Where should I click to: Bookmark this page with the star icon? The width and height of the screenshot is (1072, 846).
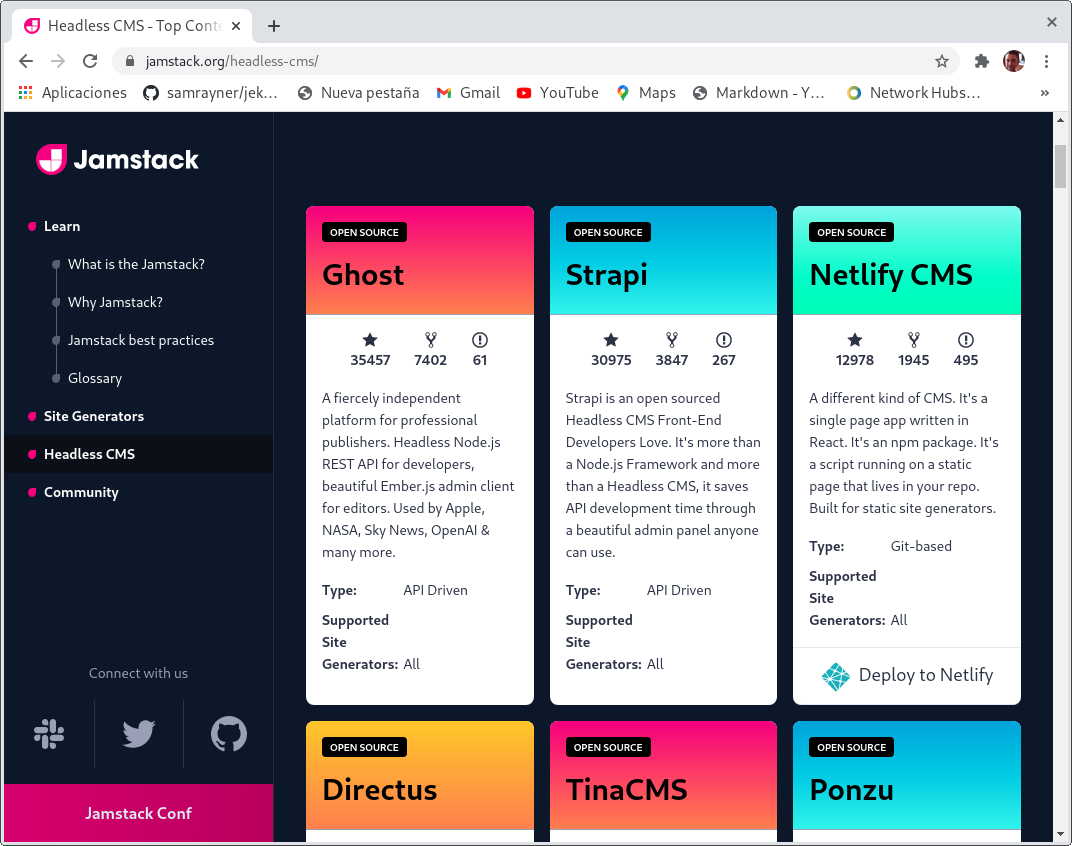941,61
